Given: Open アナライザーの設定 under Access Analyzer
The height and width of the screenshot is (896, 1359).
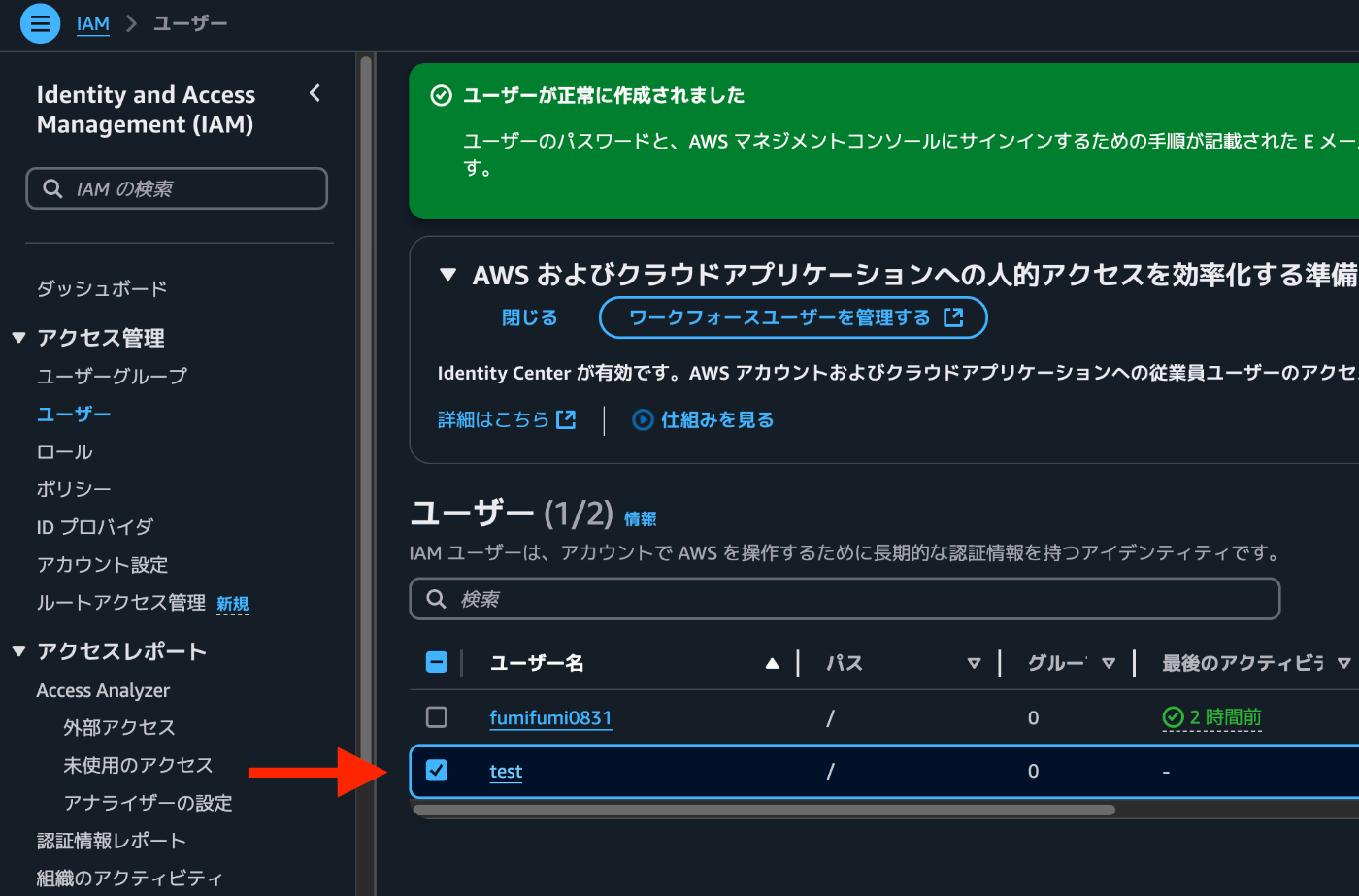Looking at the screenshot, I should click(x=148, y=803).
